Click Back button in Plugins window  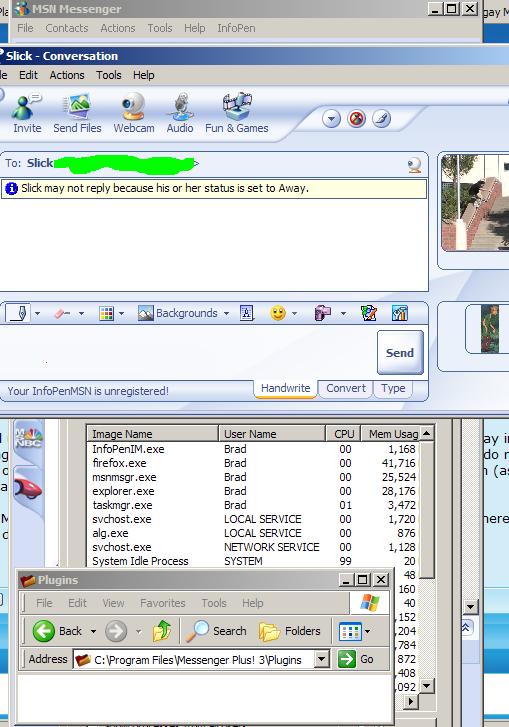(x=57, y=631)
